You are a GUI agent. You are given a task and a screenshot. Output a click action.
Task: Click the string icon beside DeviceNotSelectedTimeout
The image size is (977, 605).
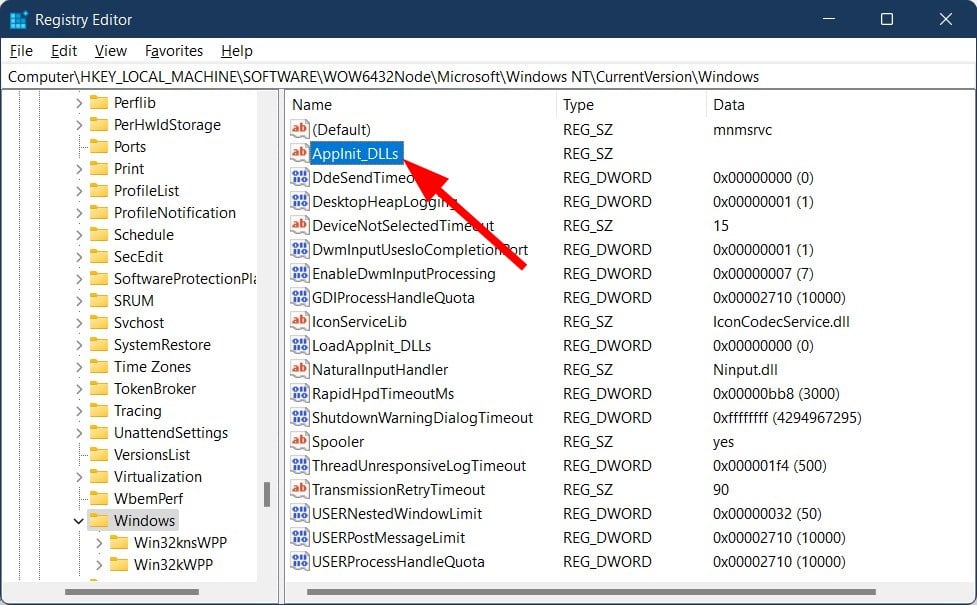(x=300, y=225)
